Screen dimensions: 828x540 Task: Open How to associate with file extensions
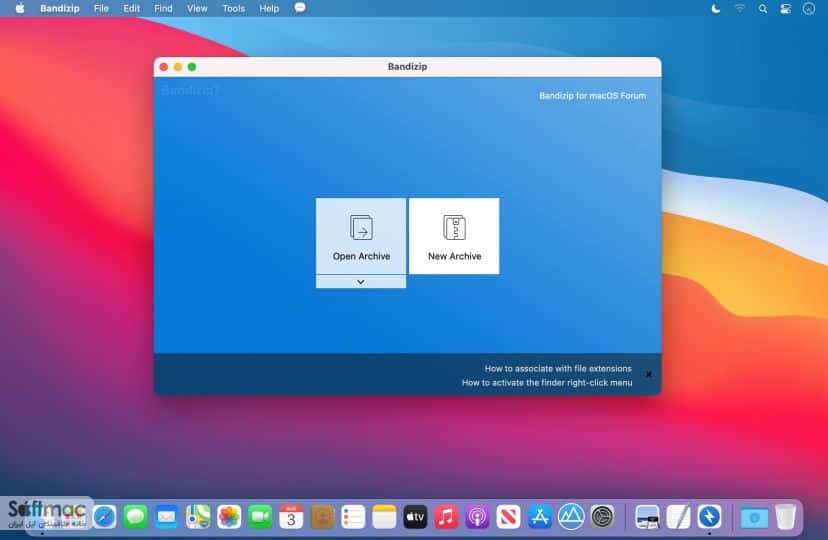pos(558,368)
